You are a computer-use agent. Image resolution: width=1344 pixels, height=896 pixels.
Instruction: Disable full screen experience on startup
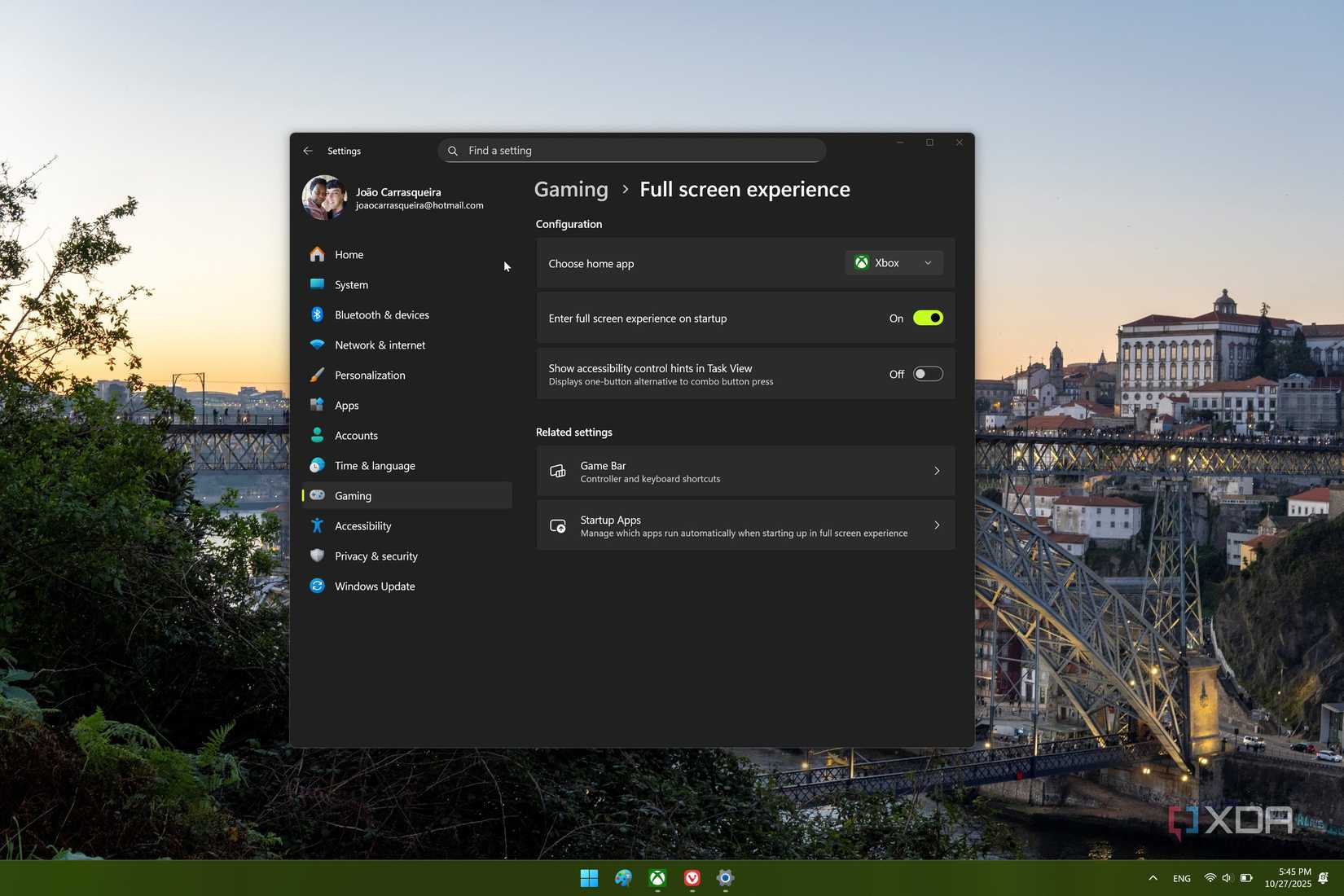tap(928, 318)
